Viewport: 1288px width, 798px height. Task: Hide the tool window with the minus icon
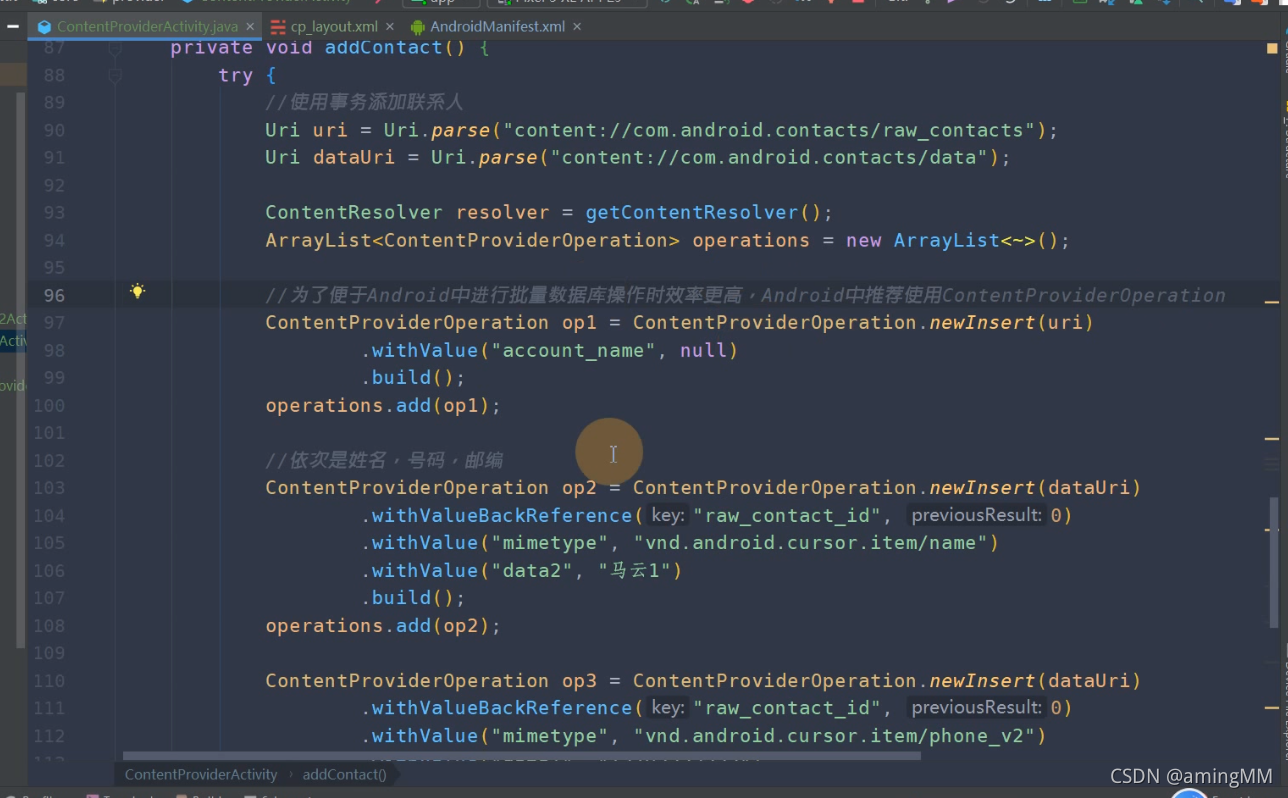coord(12,27)
